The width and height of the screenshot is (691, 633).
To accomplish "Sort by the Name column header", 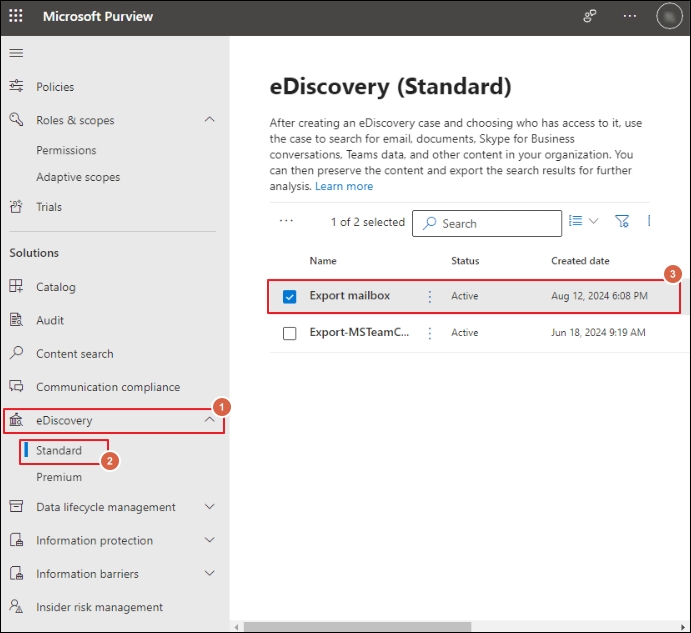I will point(323,261).
